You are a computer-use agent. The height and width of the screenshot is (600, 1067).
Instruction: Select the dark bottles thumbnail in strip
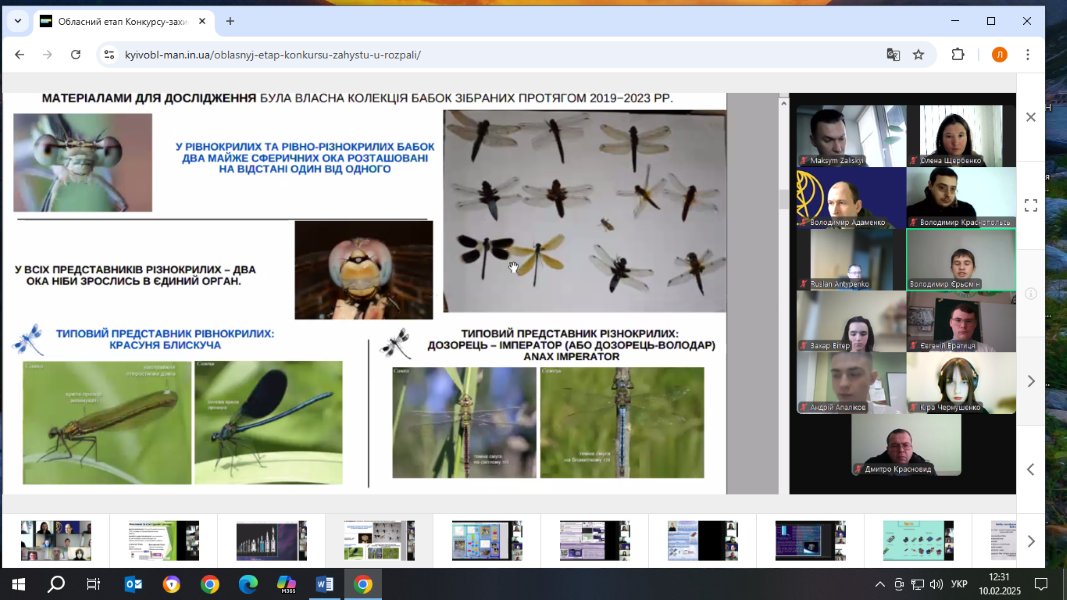click(271, 540)
